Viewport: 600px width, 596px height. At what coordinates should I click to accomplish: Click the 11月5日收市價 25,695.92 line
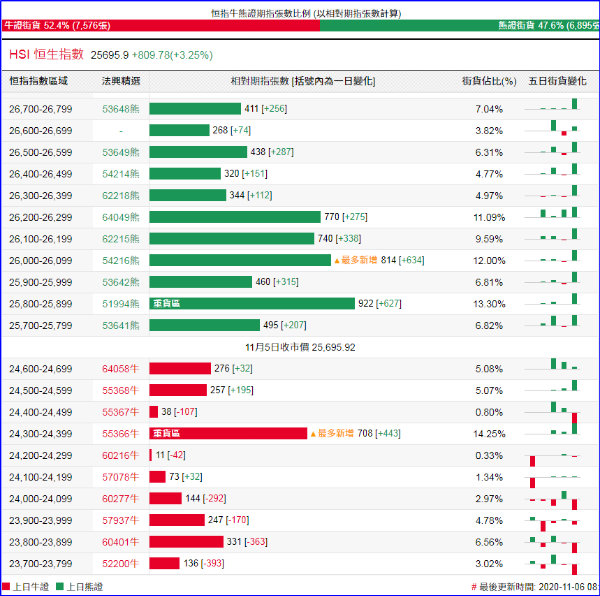coord(300,347)
